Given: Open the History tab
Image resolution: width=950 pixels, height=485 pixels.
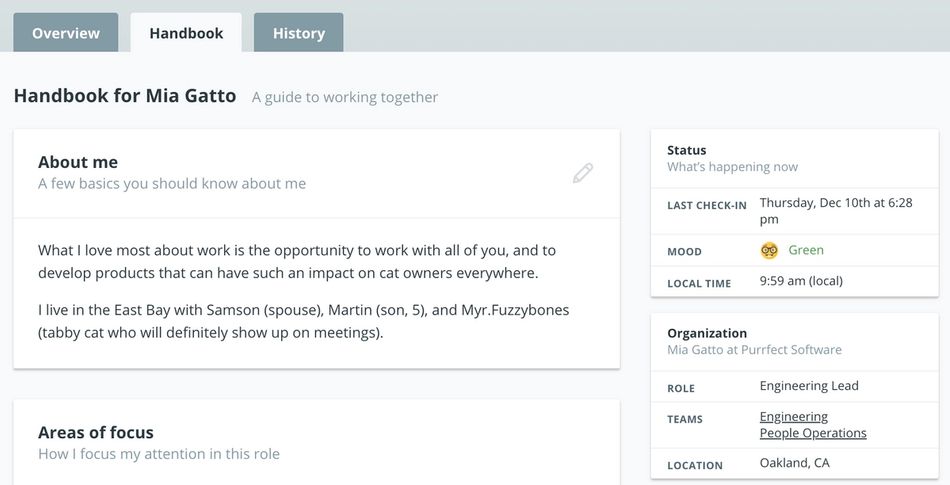Looking at the screenshot, I should pyautogui.click(x=298, y=33).
